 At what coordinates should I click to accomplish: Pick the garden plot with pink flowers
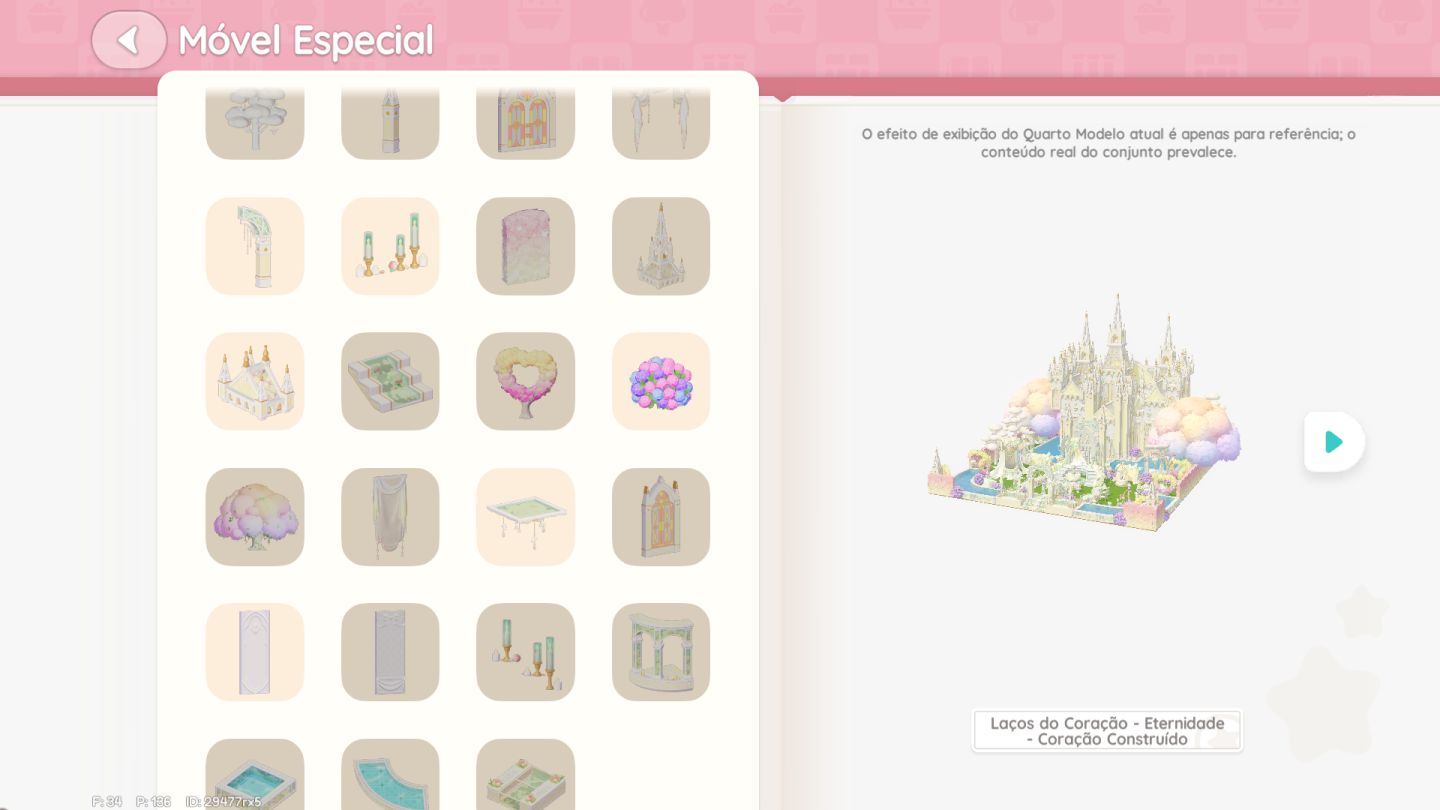tap(526, 775)
